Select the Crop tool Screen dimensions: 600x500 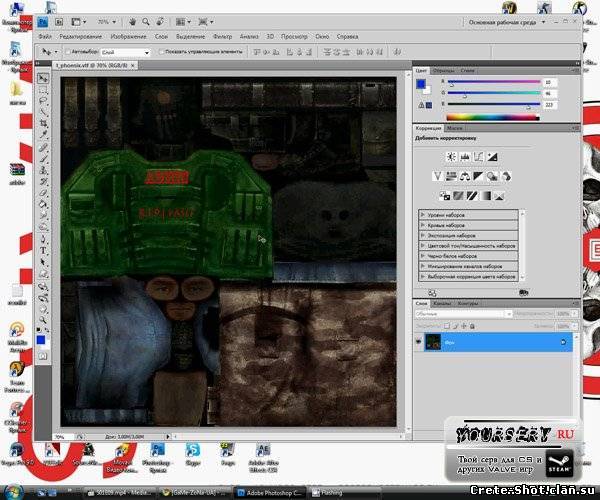(x=43, y=123)
